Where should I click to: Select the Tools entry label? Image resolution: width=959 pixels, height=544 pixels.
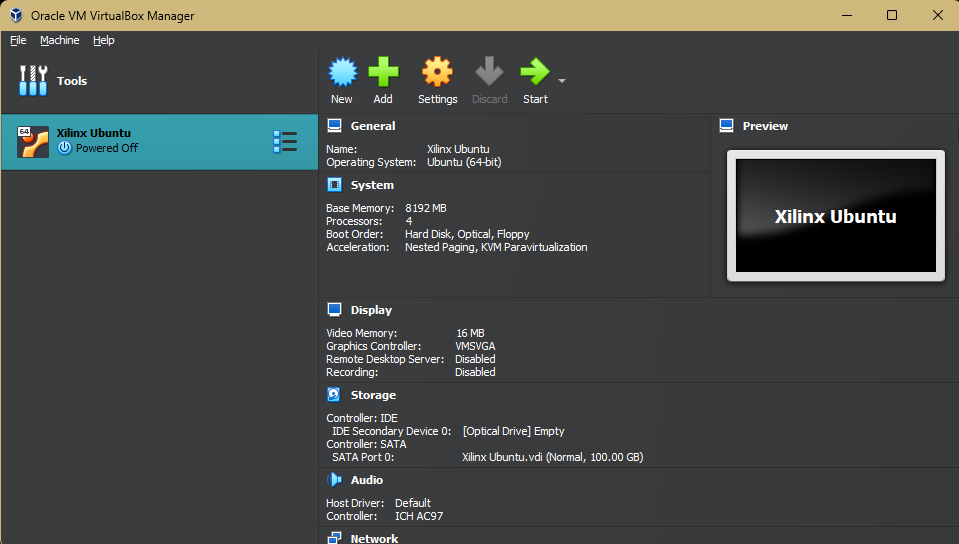(x=72, y=81)
